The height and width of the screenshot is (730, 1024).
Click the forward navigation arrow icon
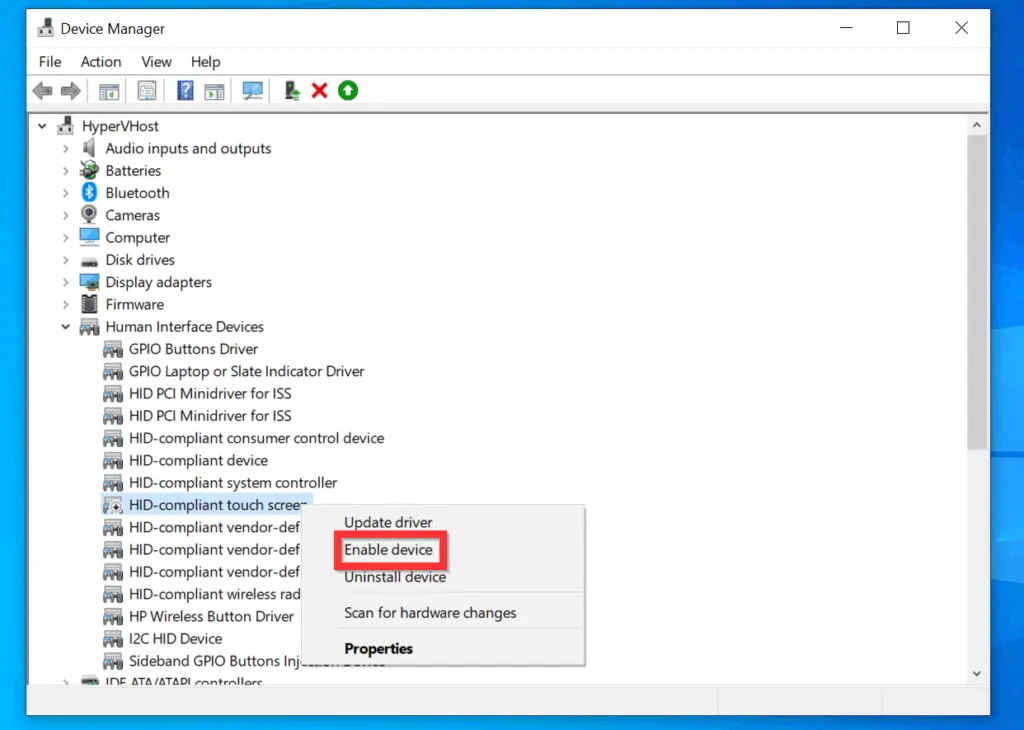[x=70, y=90]
